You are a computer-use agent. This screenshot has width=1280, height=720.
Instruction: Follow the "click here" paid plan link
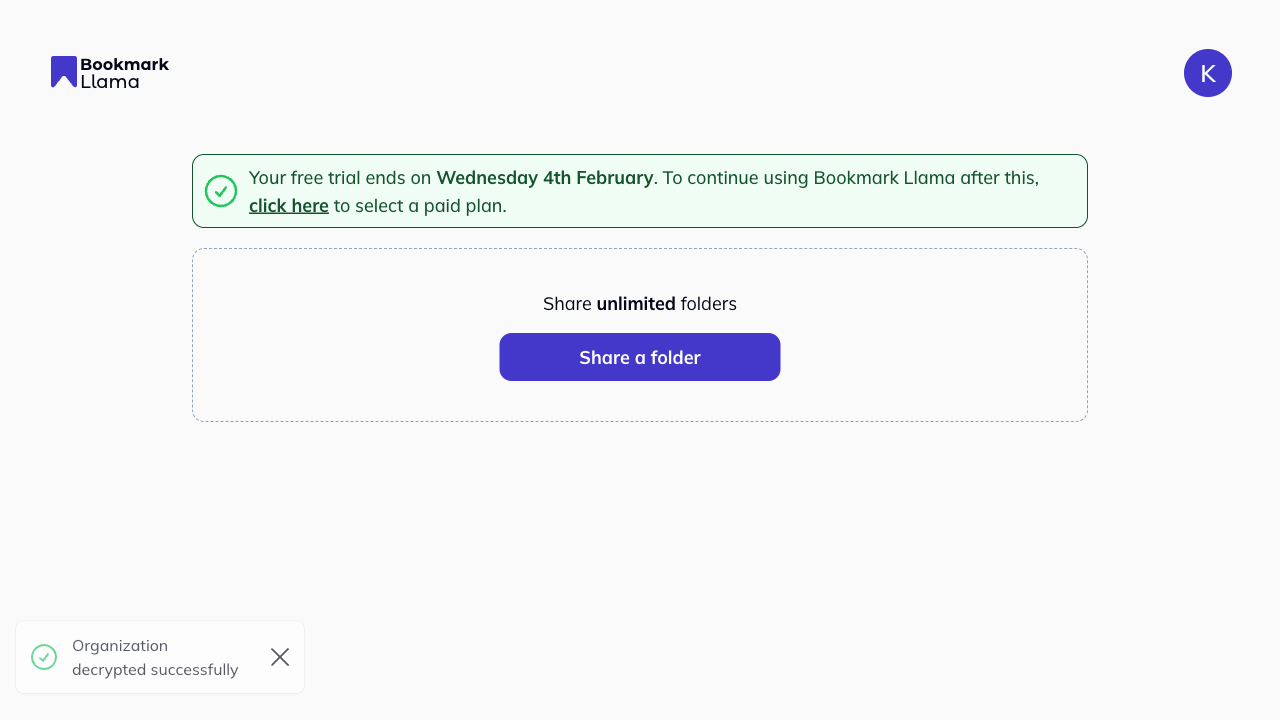tap(289, 206)
